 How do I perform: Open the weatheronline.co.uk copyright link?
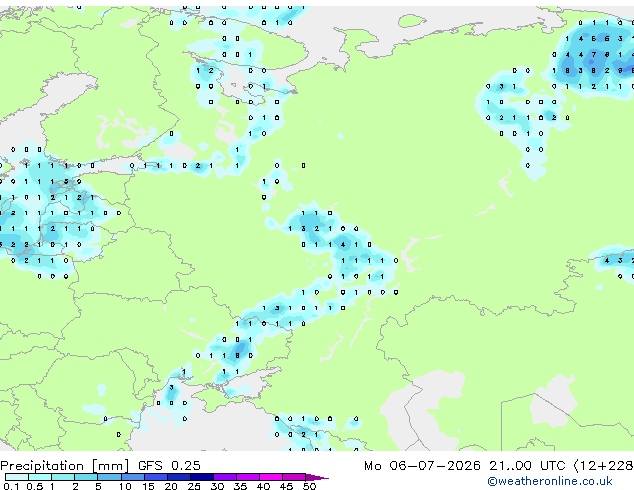click(x=549, y=481)
